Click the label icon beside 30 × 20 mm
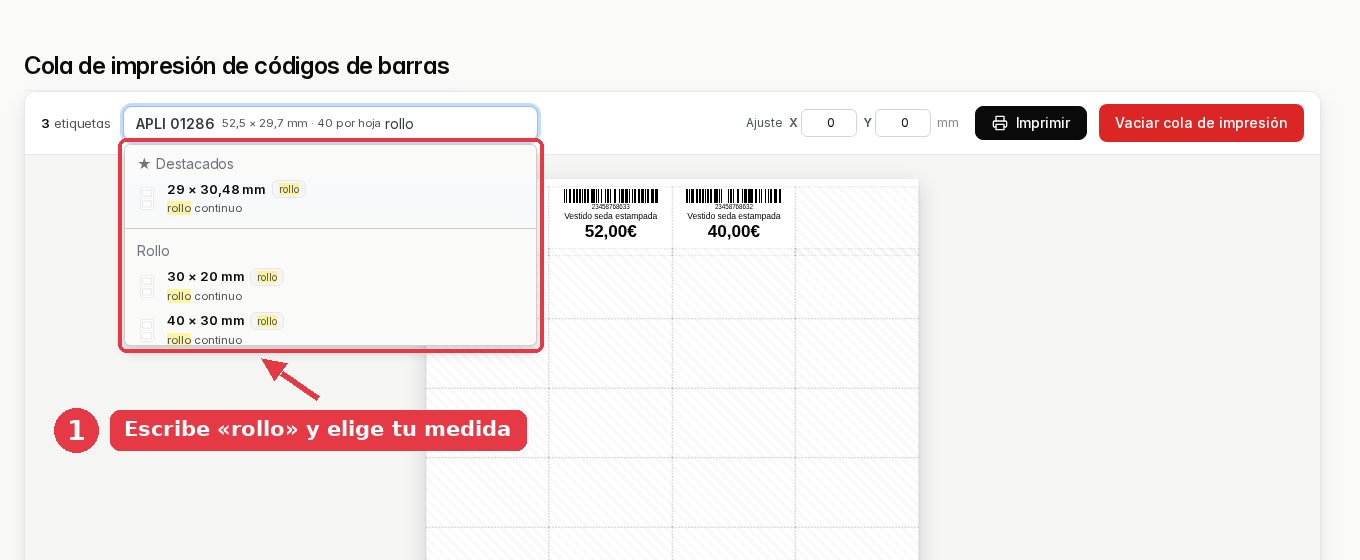 tap(147, 286)
